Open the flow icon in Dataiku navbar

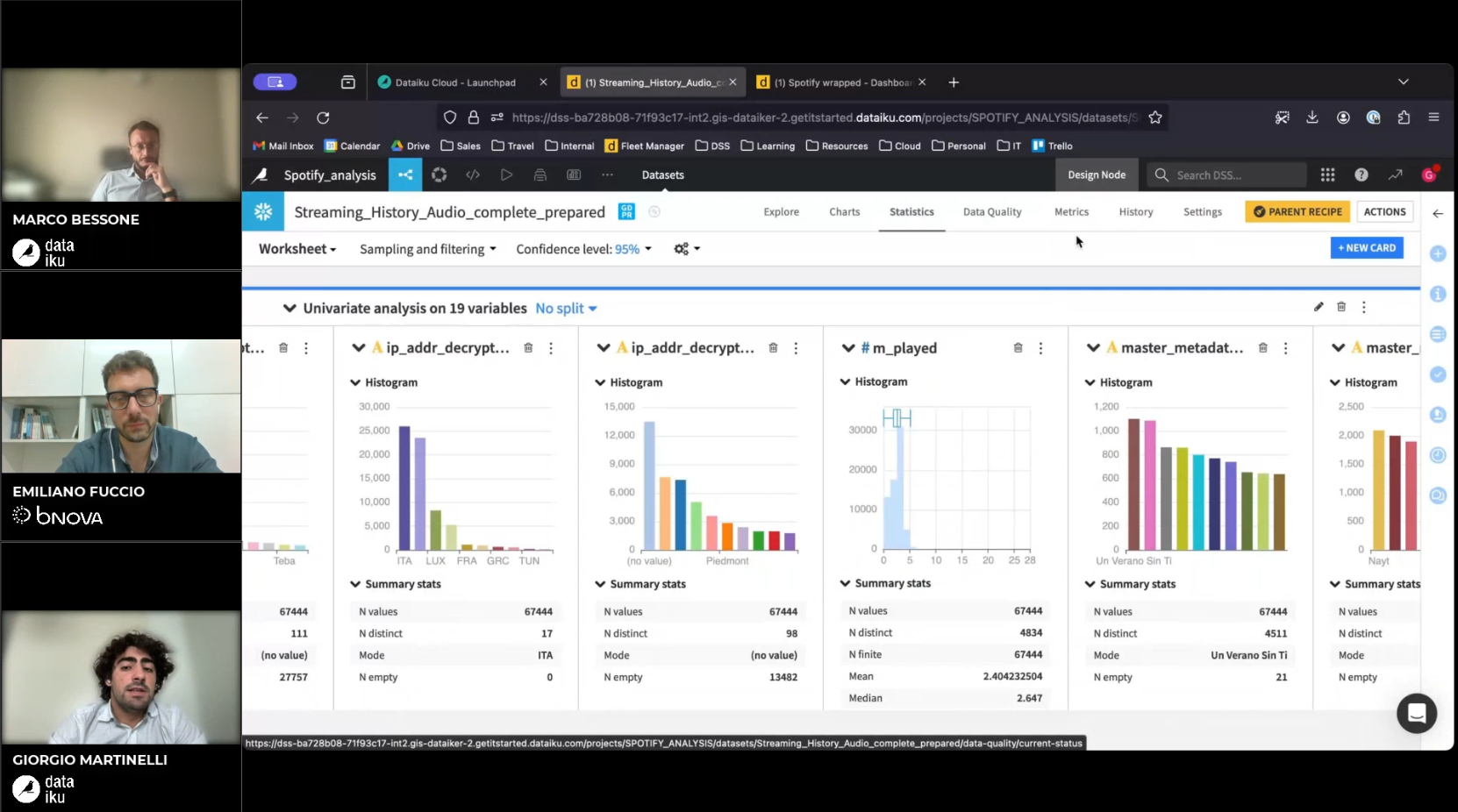point(405,175)
